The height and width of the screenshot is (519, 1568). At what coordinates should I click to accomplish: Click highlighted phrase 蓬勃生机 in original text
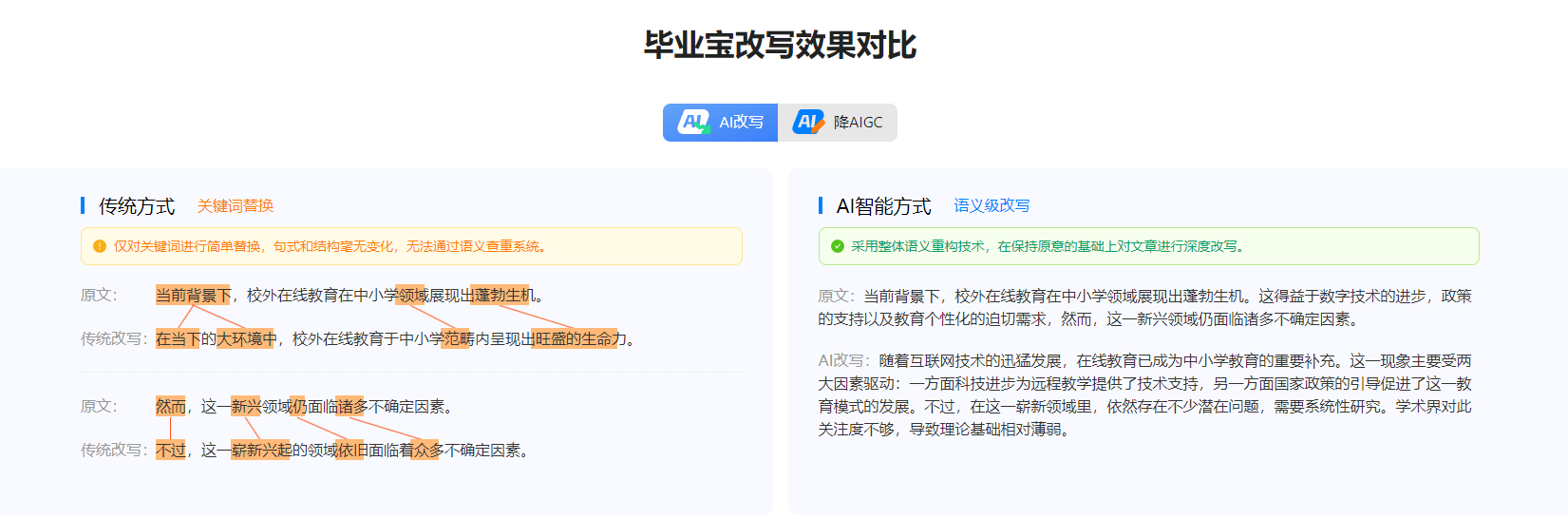point(503,296)
